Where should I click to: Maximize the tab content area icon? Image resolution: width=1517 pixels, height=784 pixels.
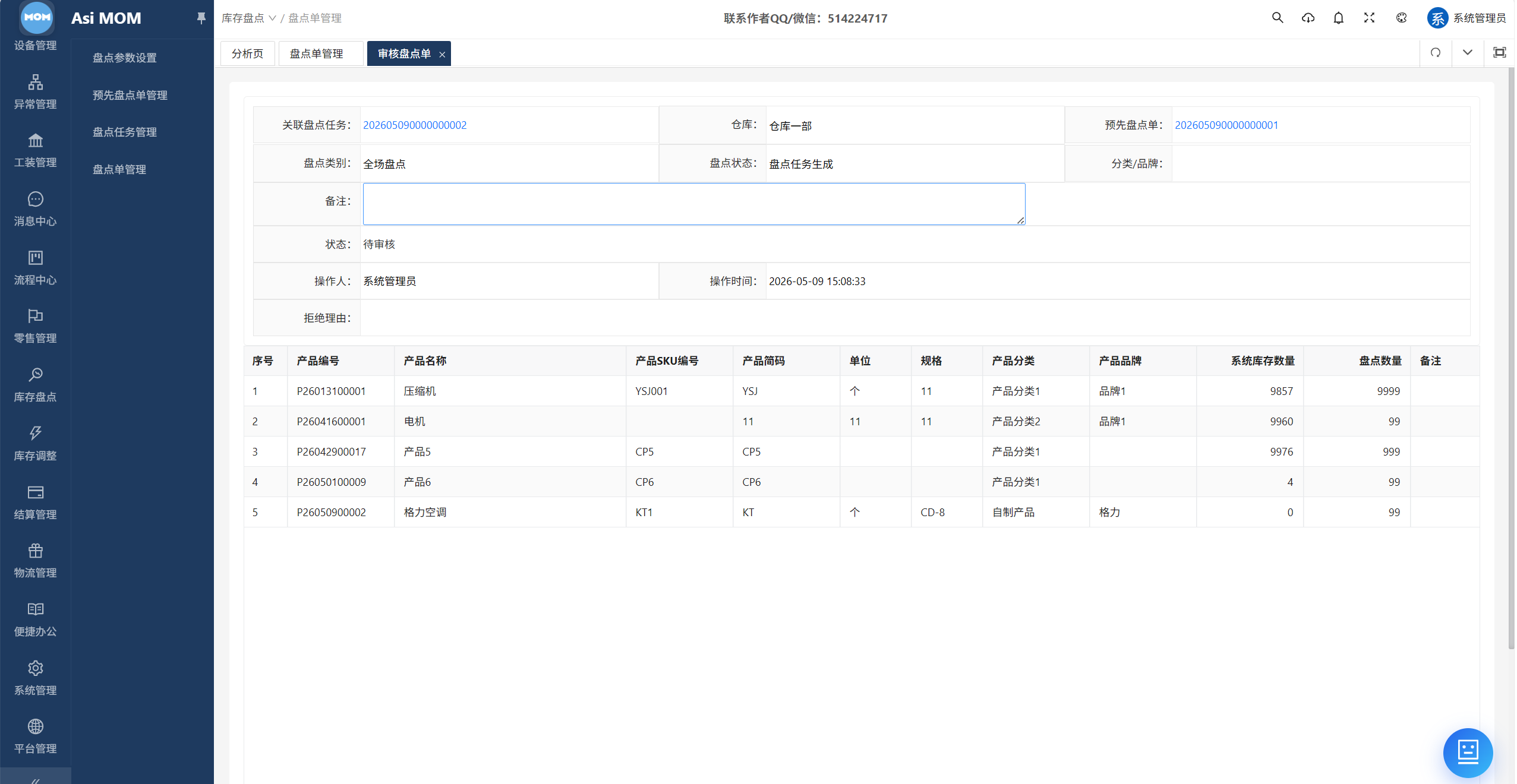1499,53
